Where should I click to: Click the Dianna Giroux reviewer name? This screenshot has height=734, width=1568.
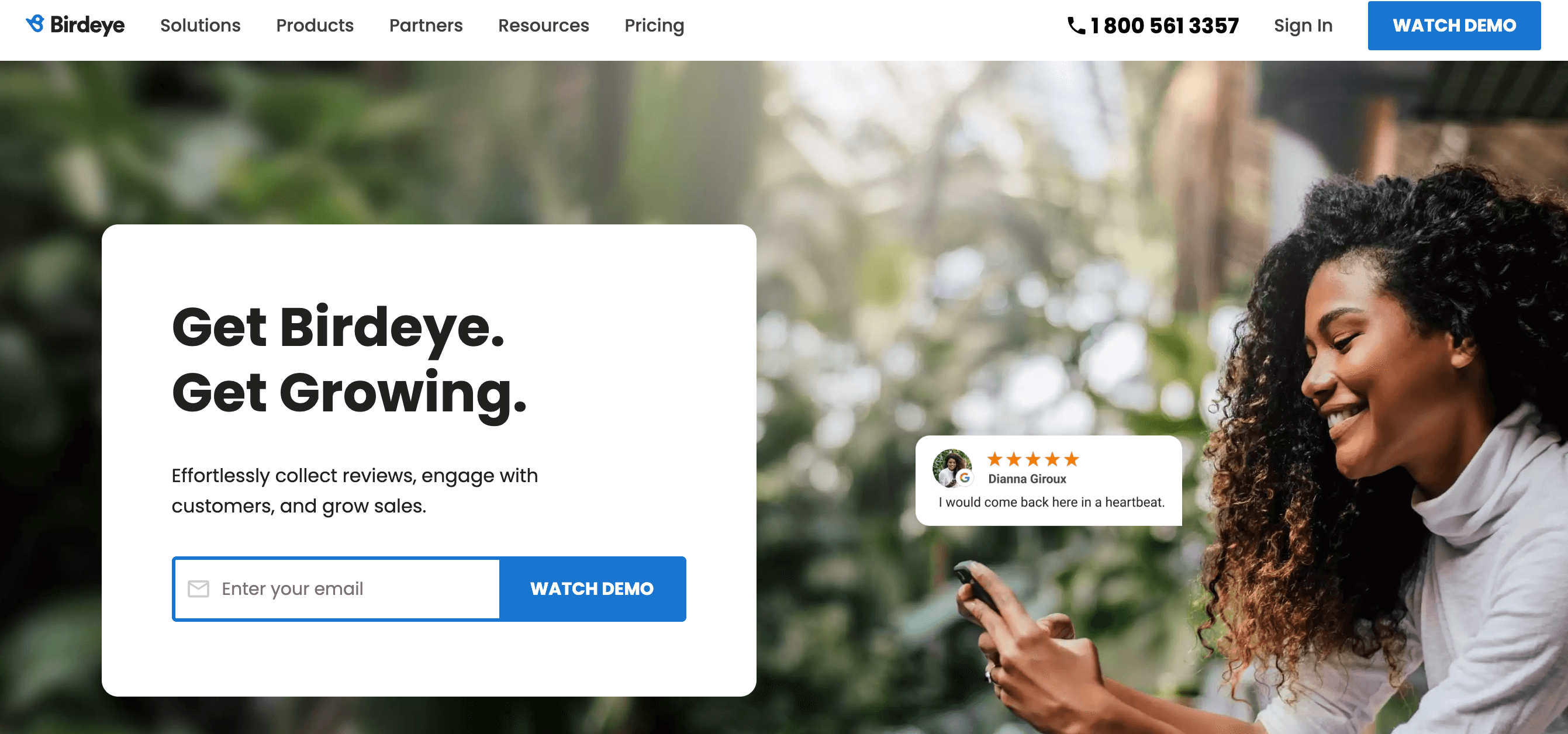[x=1027, y=479]
